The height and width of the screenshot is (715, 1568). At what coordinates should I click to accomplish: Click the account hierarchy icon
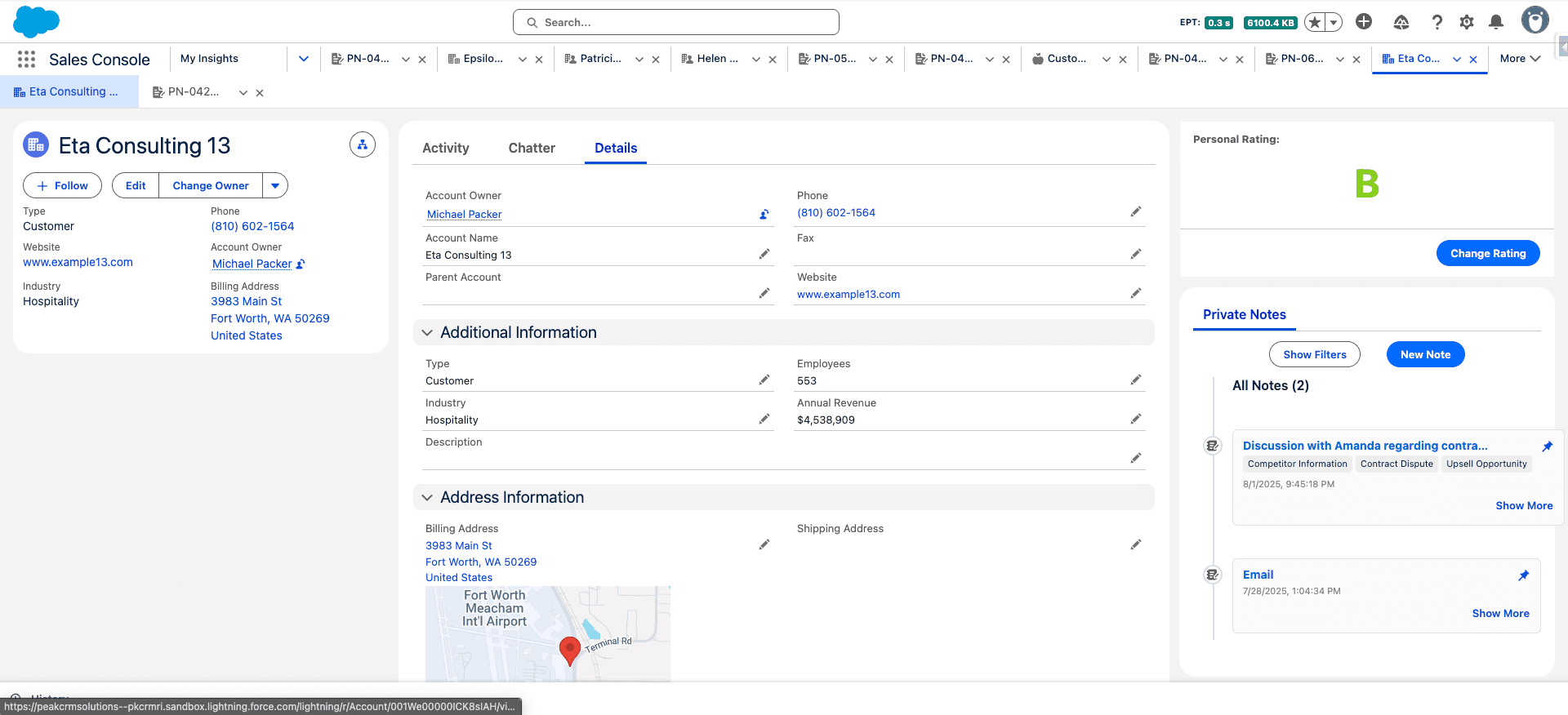click(362, 145)
